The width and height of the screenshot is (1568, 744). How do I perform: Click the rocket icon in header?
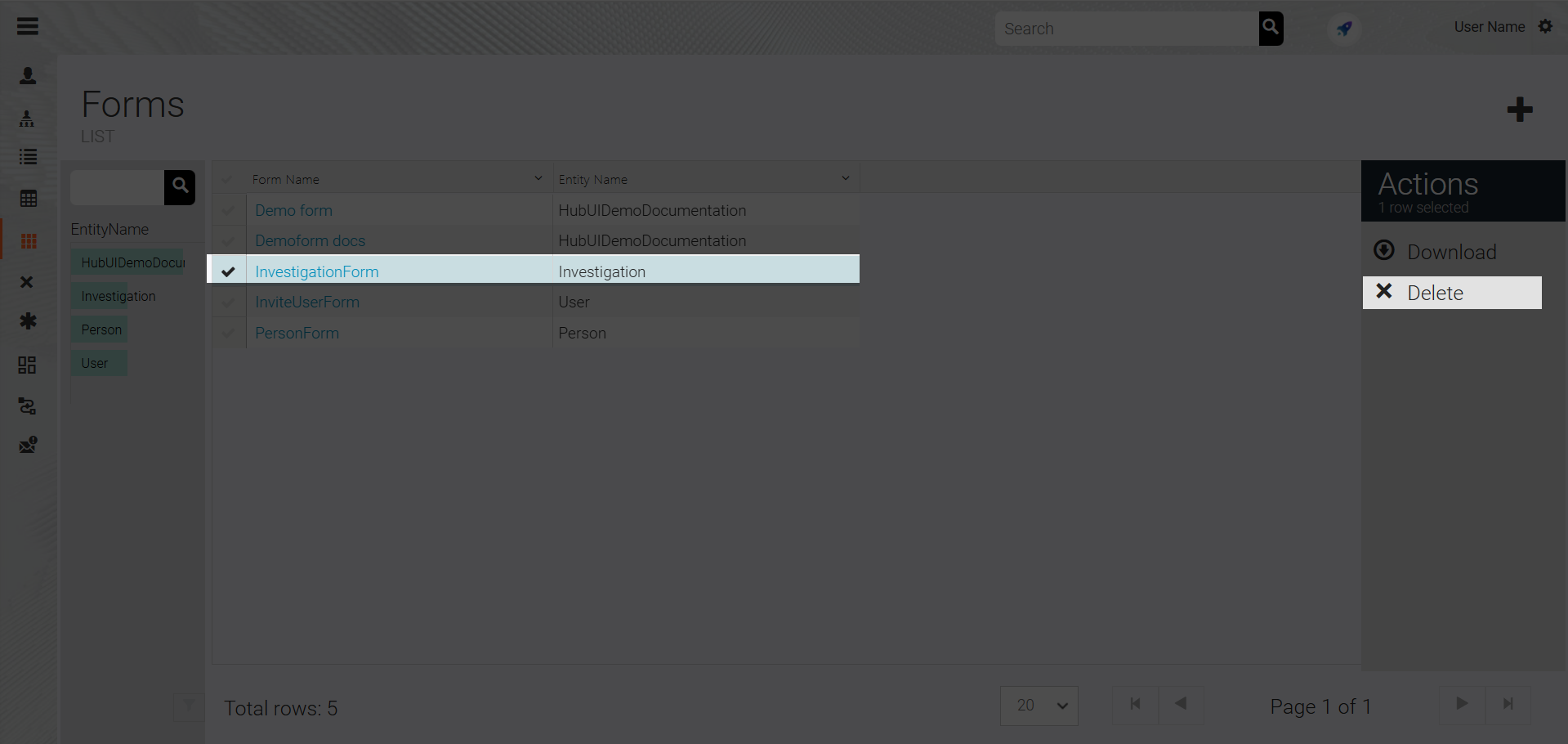coord(1344,29)
